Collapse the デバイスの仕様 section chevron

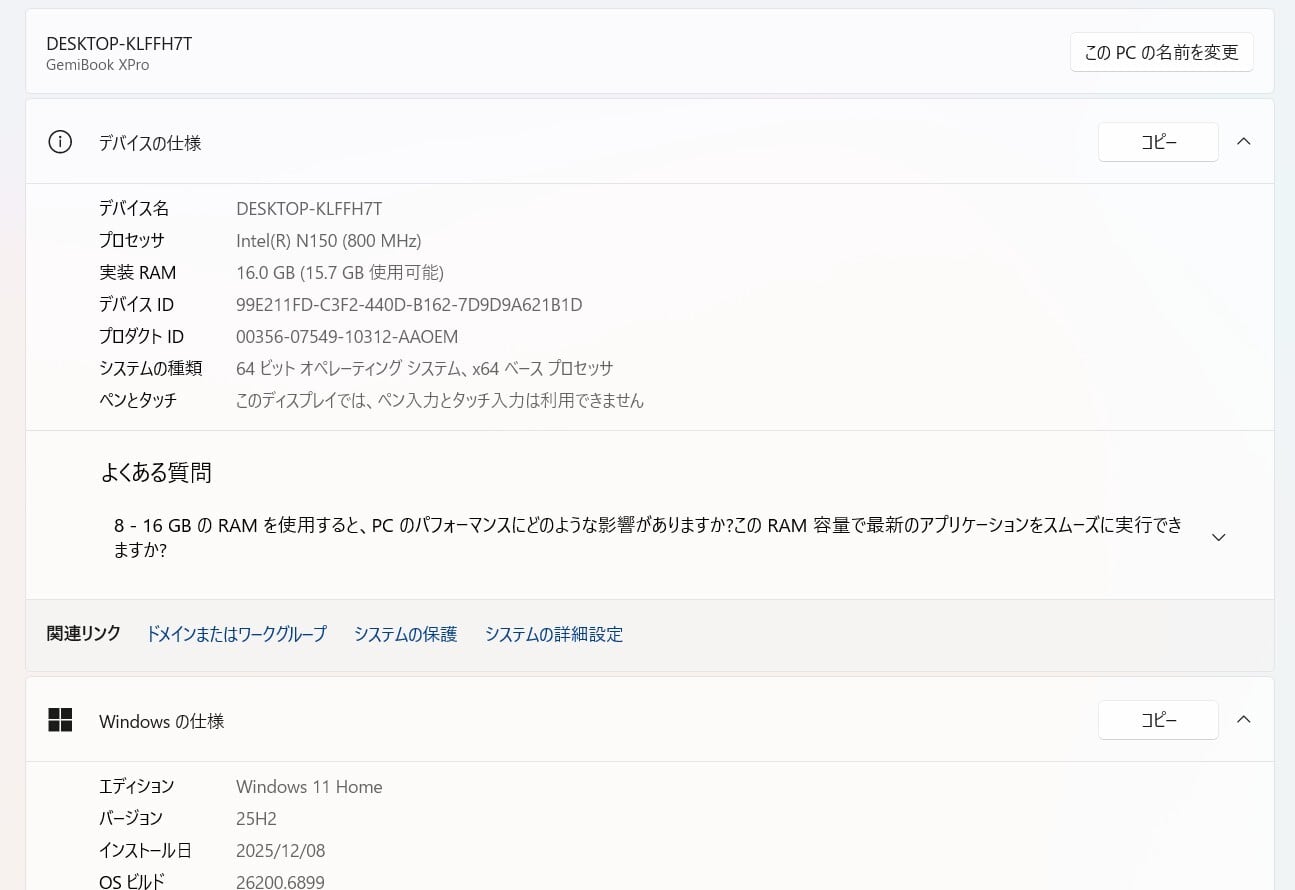coord(1244,142)
